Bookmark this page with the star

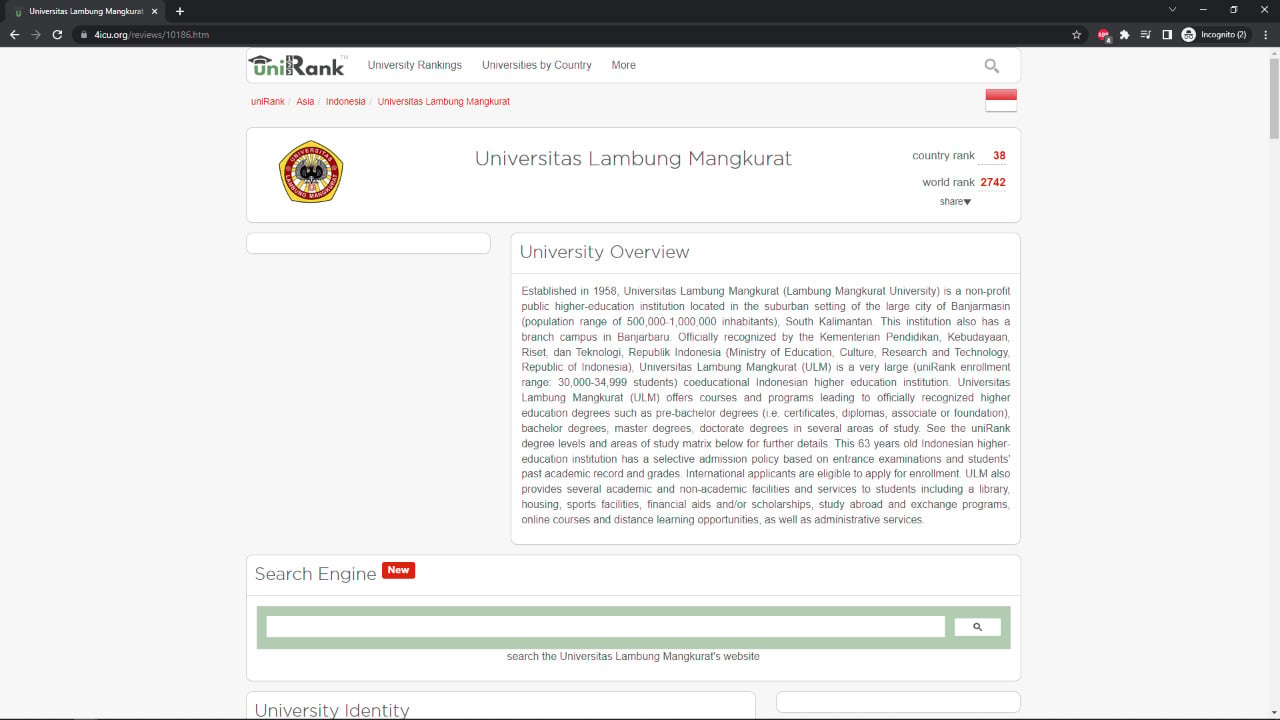coord(1076,34)
